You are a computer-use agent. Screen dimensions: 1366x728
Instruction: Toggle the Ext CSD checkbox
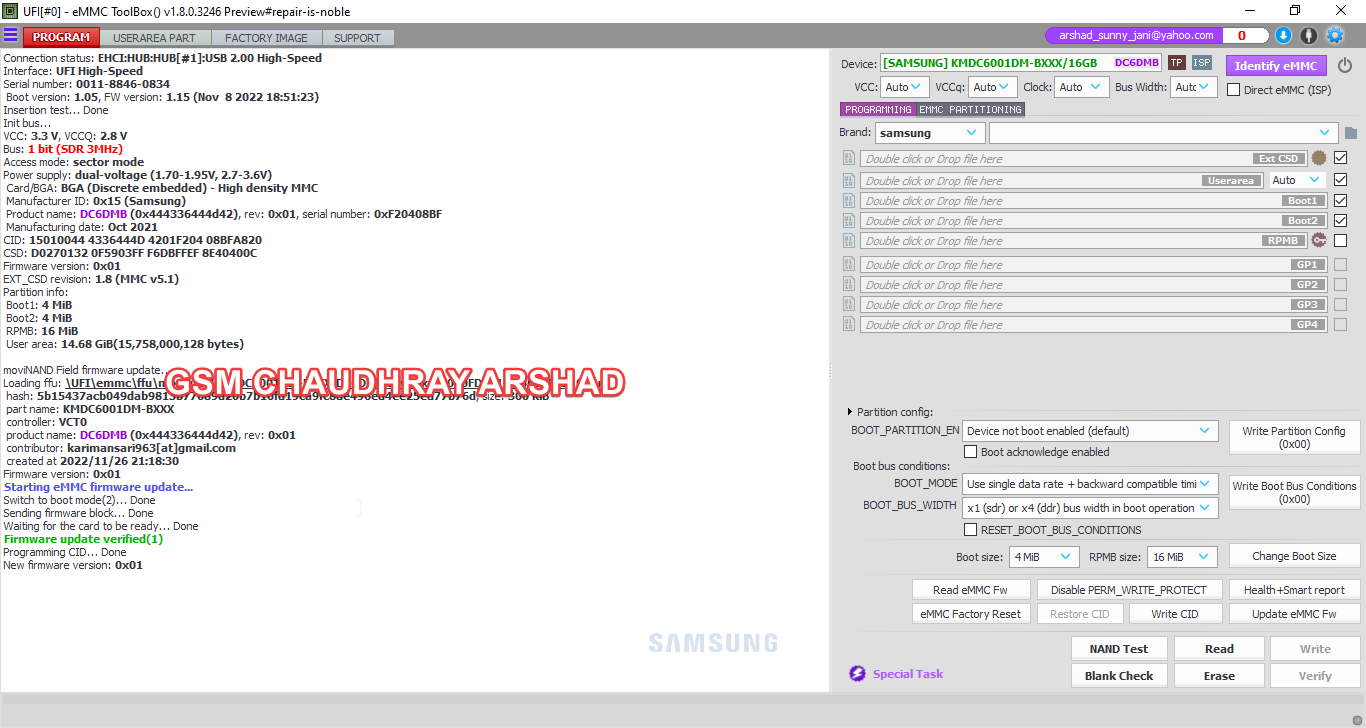[1340, 158]
